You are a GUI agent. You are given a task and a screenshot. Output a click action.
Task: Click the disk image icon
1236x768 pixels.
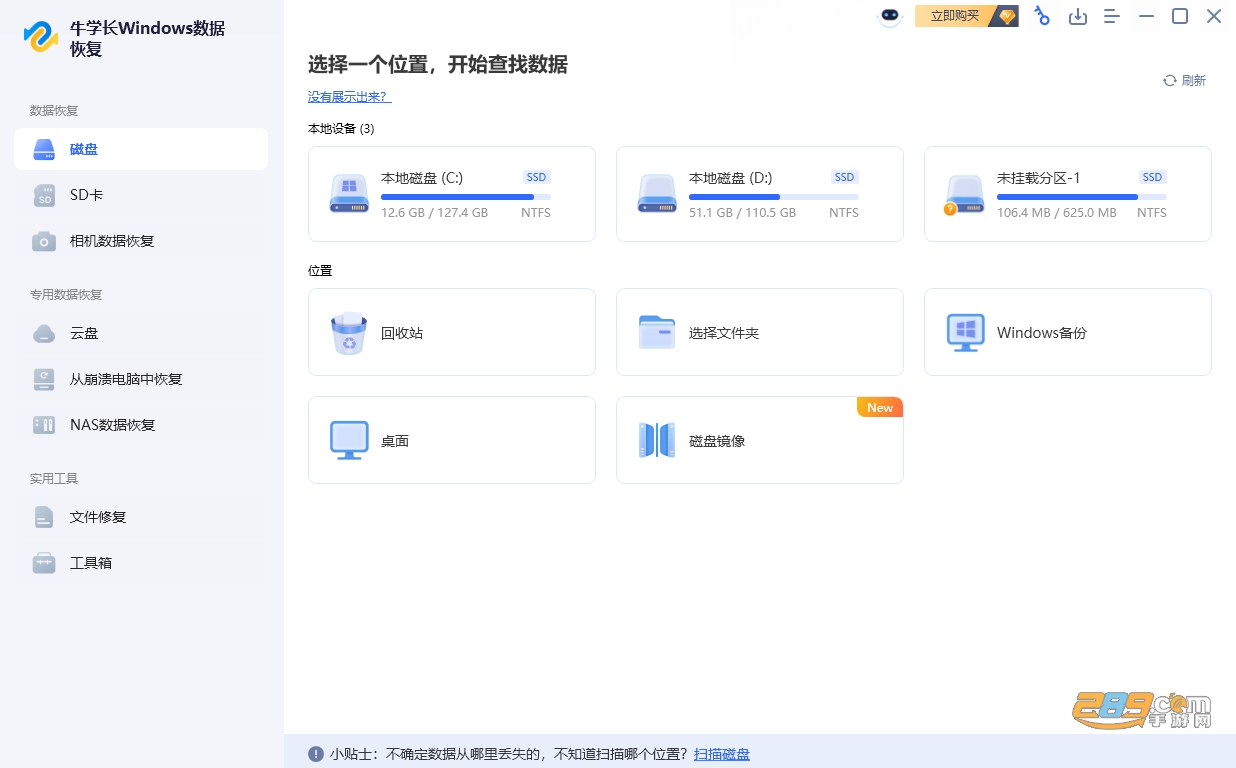(x=657, y=440)
